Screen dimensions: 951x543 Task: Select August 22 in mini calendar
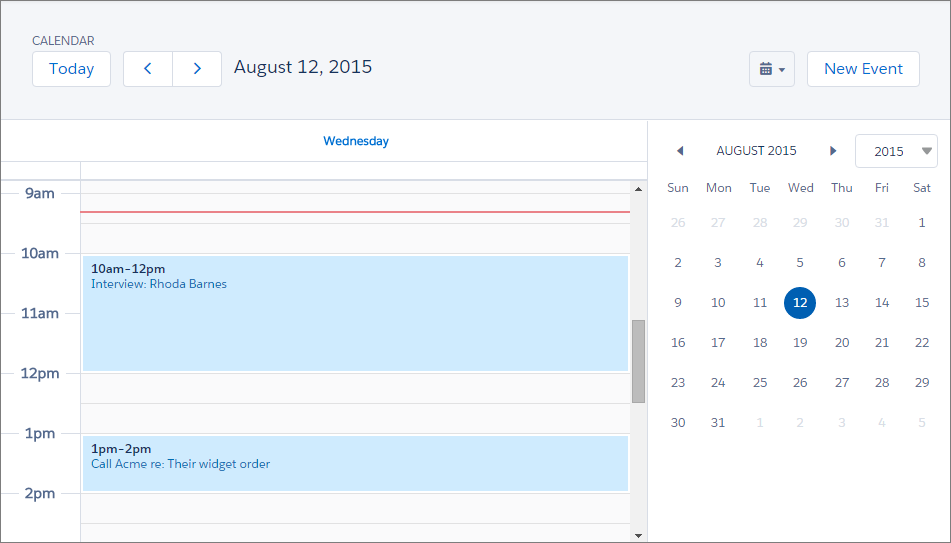[922, 343]
